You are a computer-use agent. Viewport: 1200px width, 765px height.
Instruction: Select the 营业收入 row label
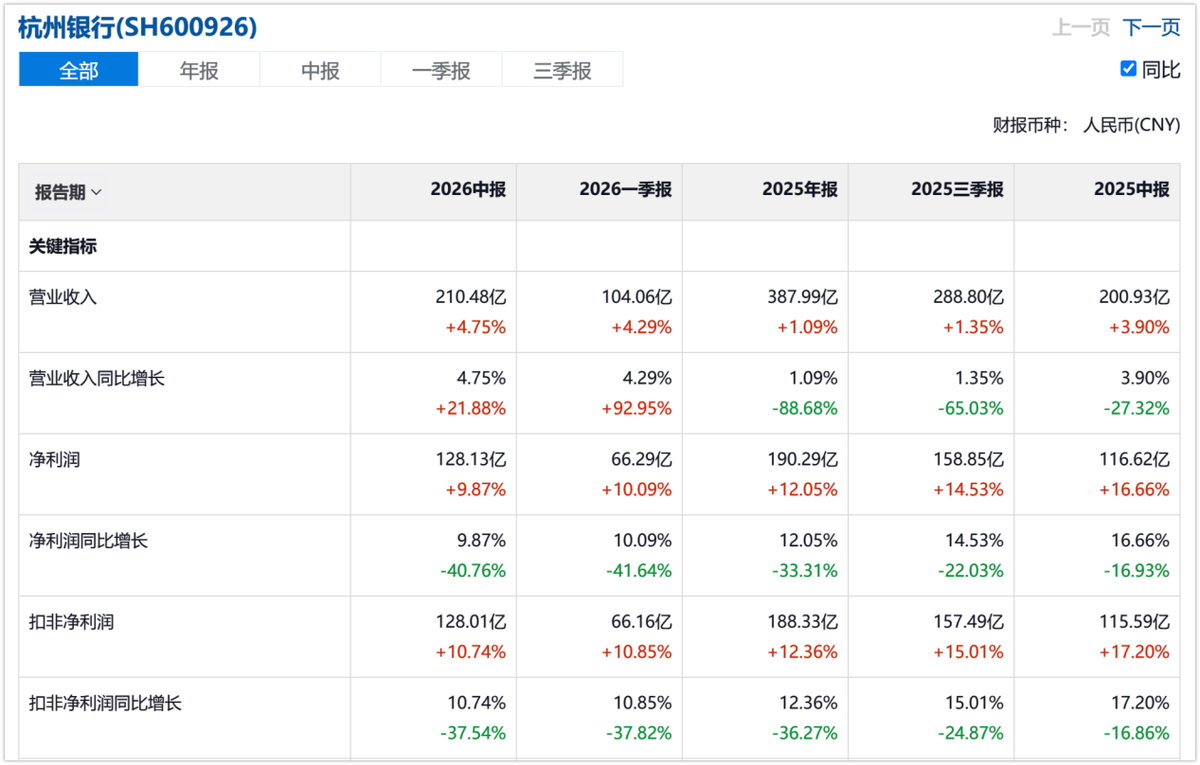[63, 297]
